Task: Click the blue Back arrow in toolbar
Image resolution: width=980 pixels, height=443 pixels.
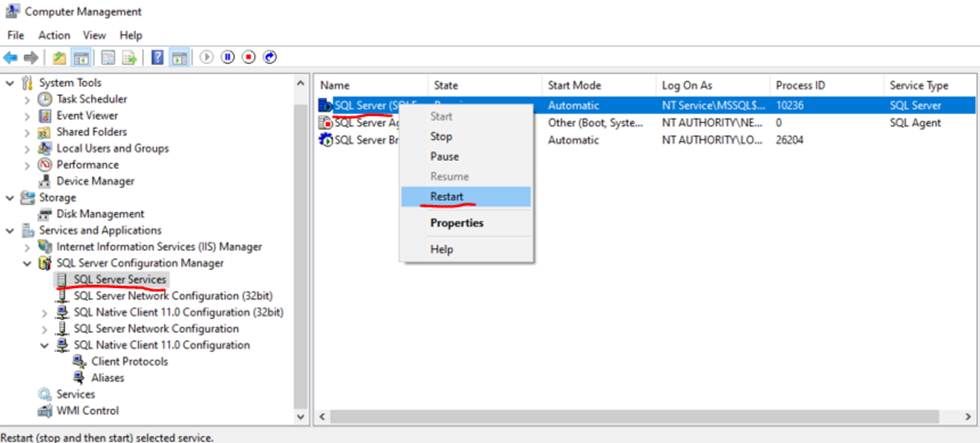Action: (x=10, y=57)
